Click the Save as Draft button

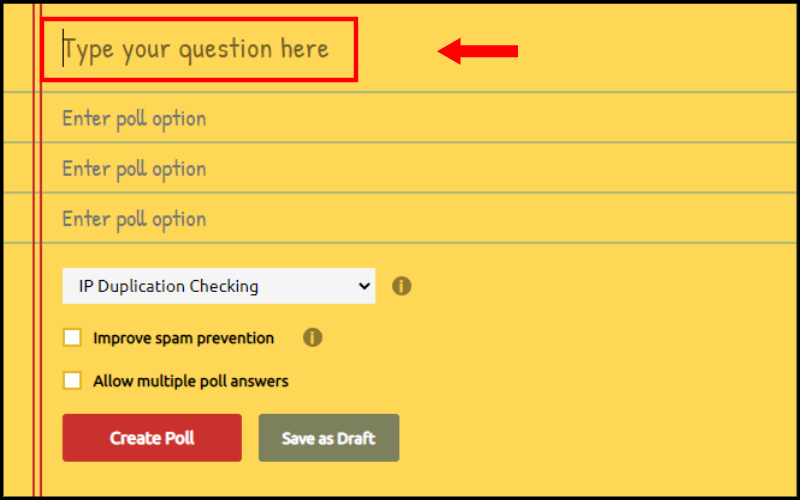[x=329, y=438]
